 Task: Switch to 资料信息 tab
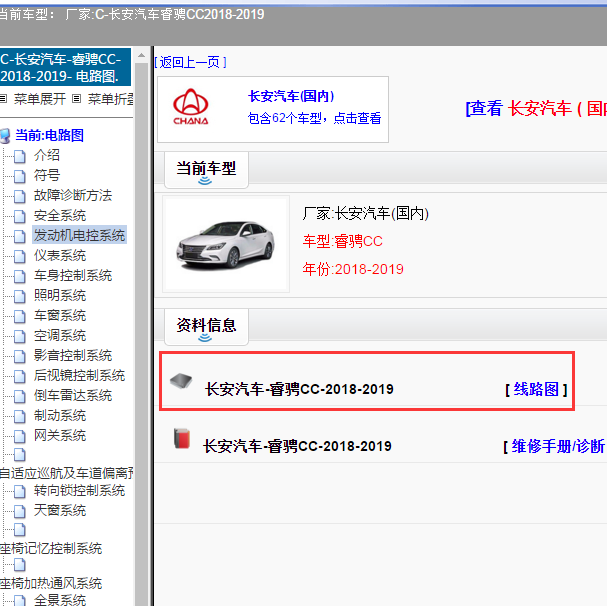pyautogui.click(x=206, y=326)
